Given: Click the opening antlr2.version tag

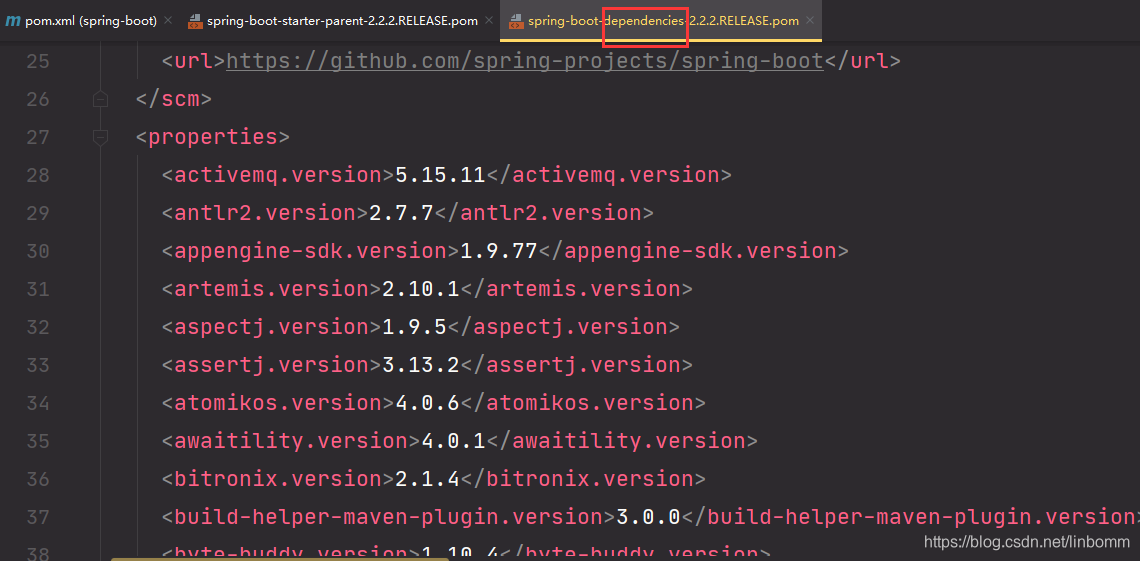Looking at the screenshot, I should pyautogui.click(x=265, y=212).
